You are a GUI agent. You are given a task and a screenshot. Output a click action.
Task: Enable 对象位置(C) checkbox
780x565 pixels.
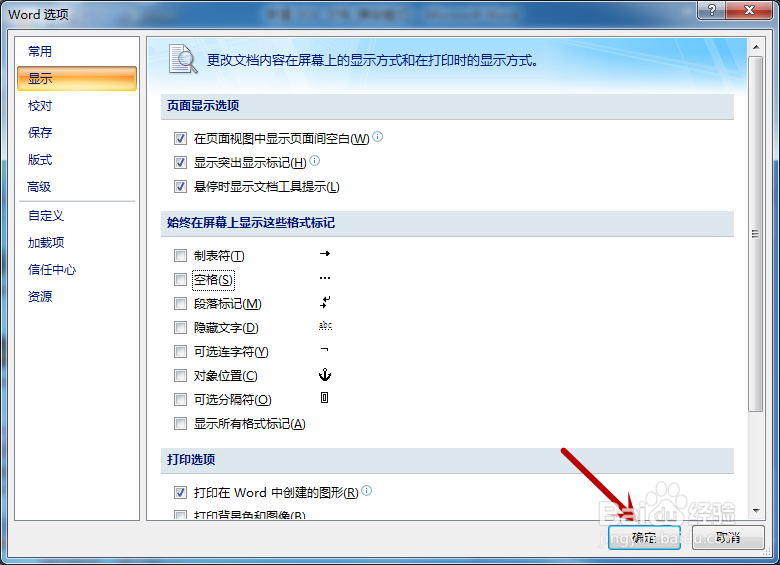pos(180,376)
